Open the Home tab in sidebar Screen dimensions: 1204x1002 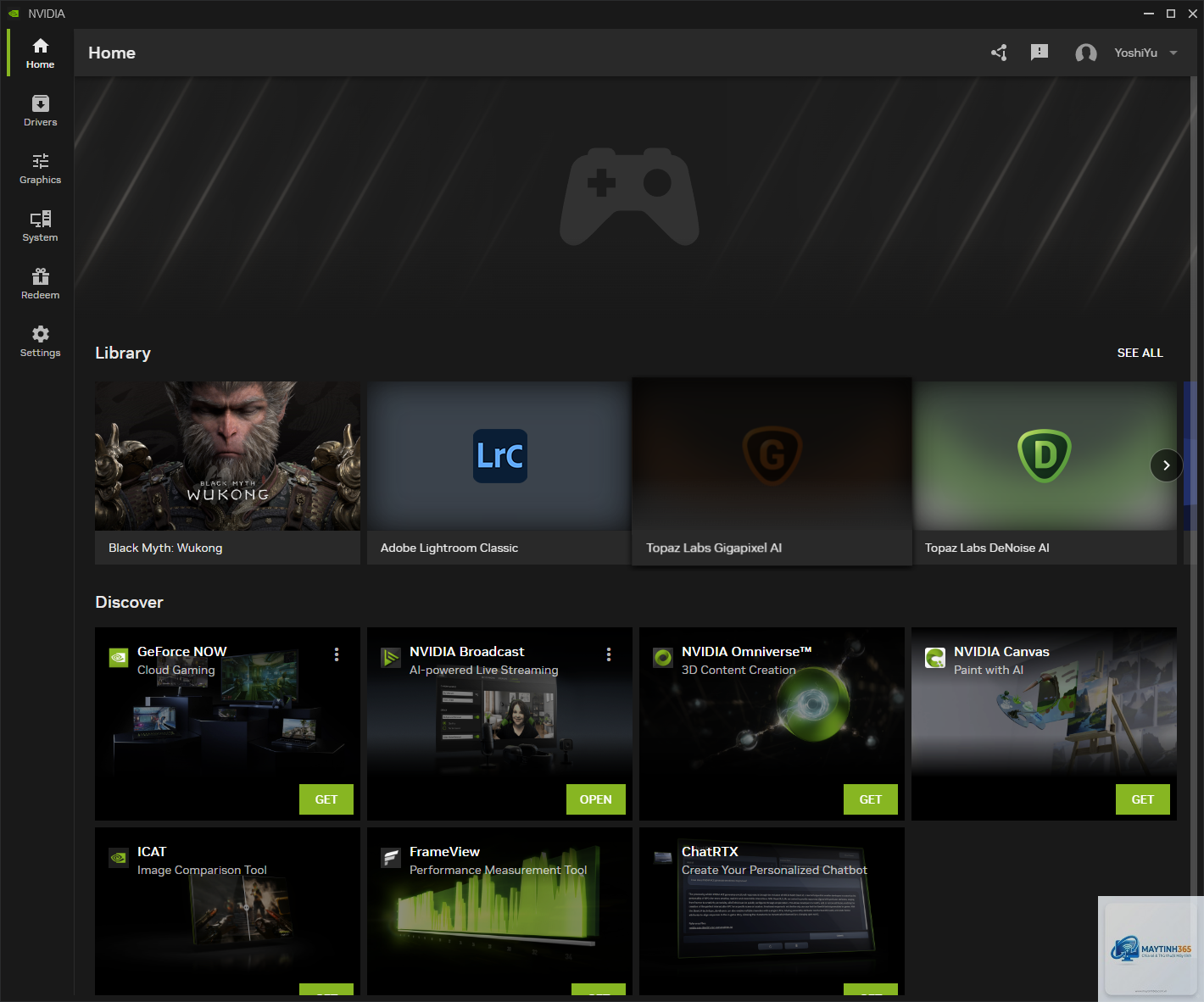[x=40, y=53]
